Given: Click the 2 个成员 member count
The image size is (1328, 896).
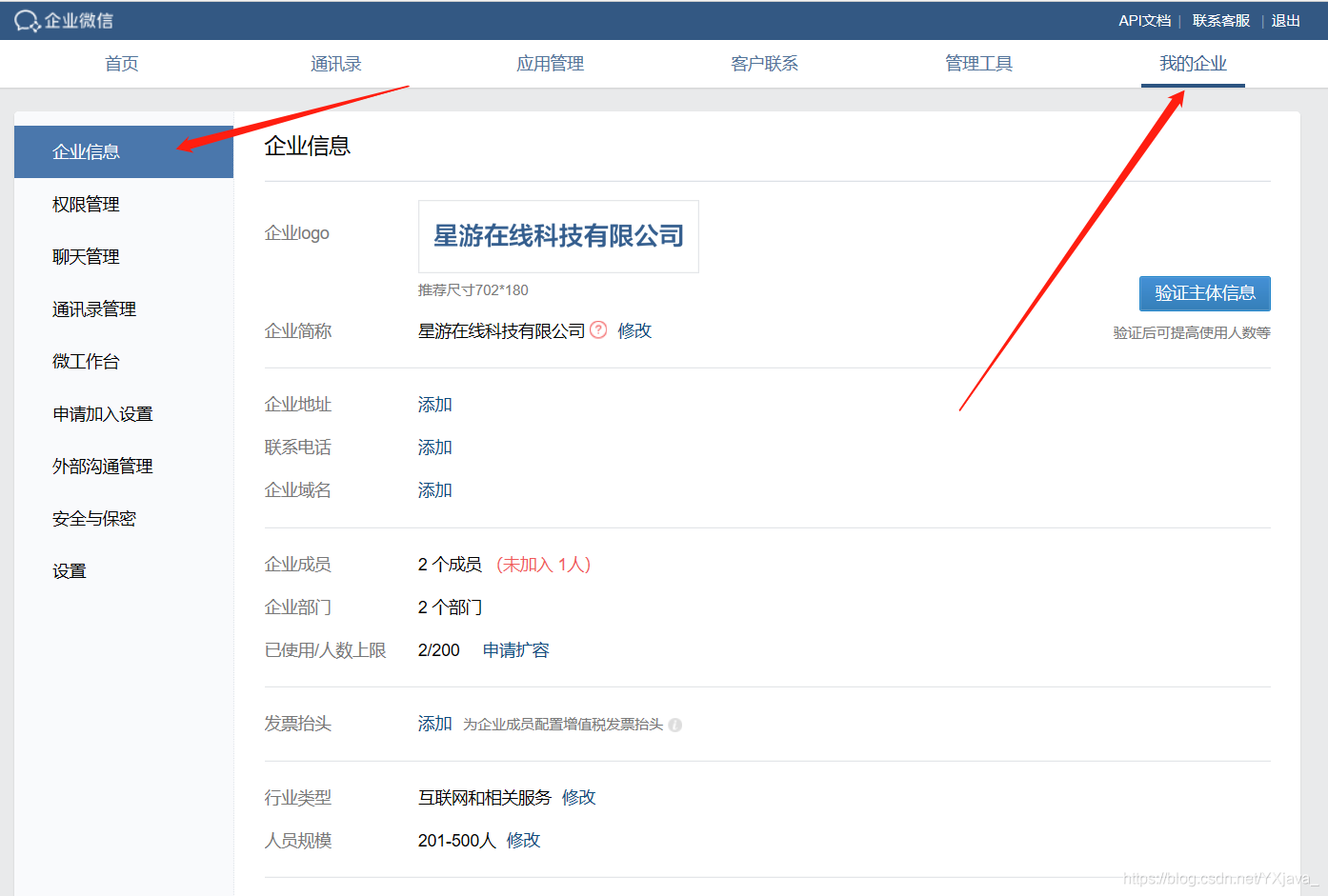Looking at the screenshot, I should click(451, 565).
